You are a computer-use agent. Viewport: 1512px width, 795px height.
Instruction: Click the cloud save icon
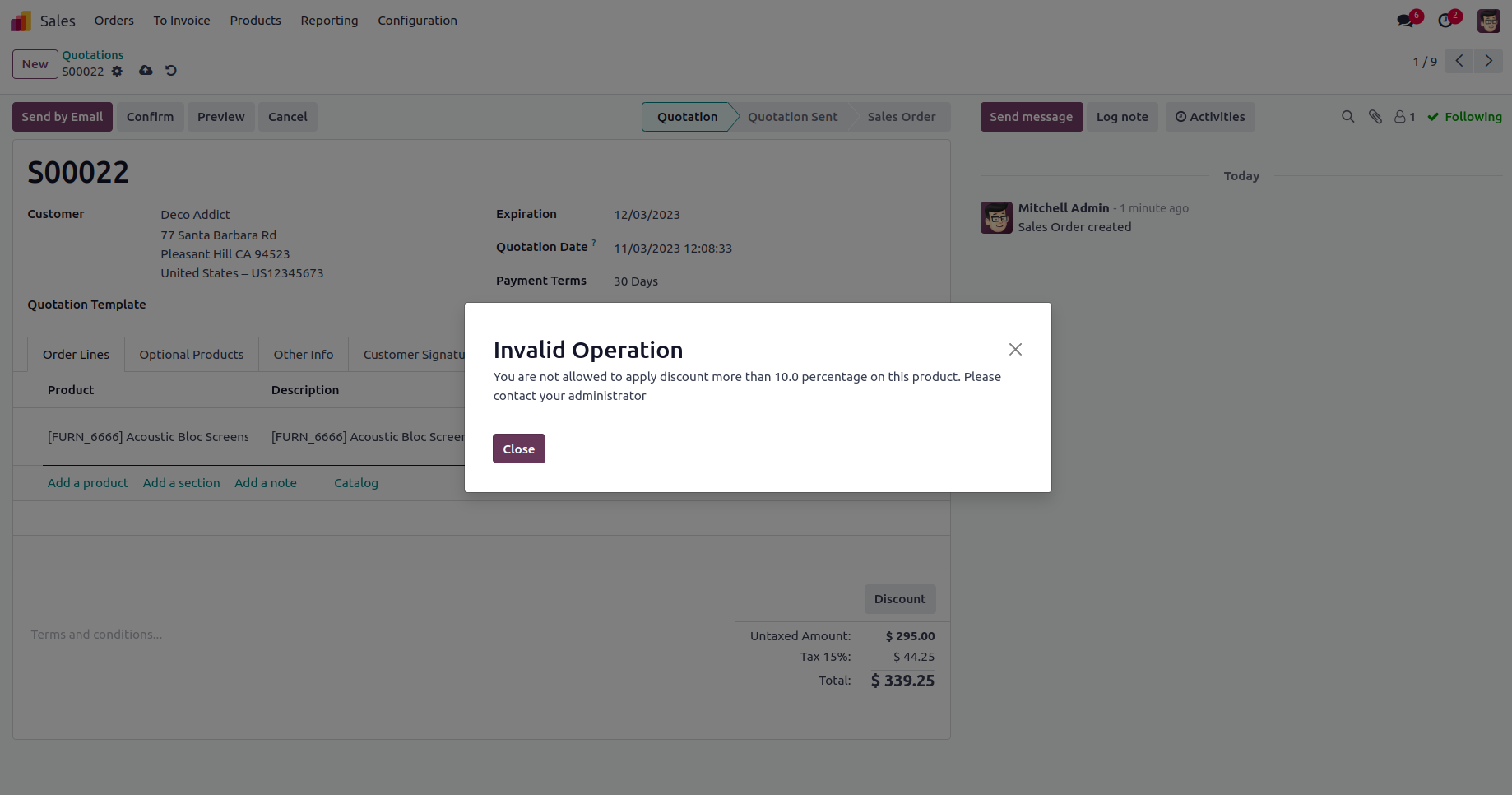(146, 71)
